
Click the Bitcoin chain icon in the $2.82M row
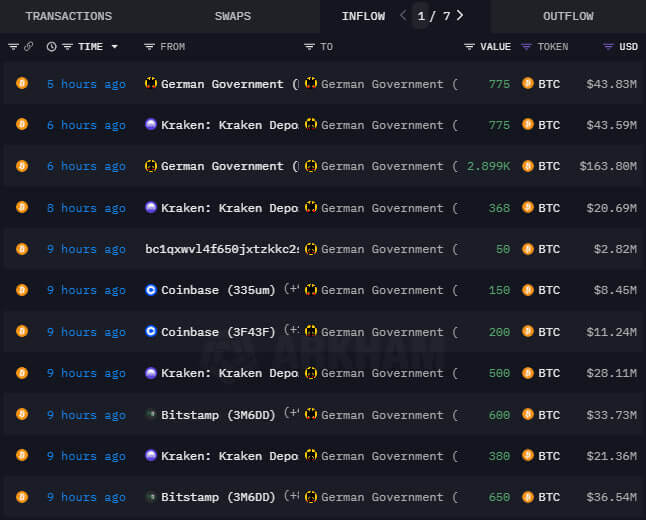click(x=22, y=248)
